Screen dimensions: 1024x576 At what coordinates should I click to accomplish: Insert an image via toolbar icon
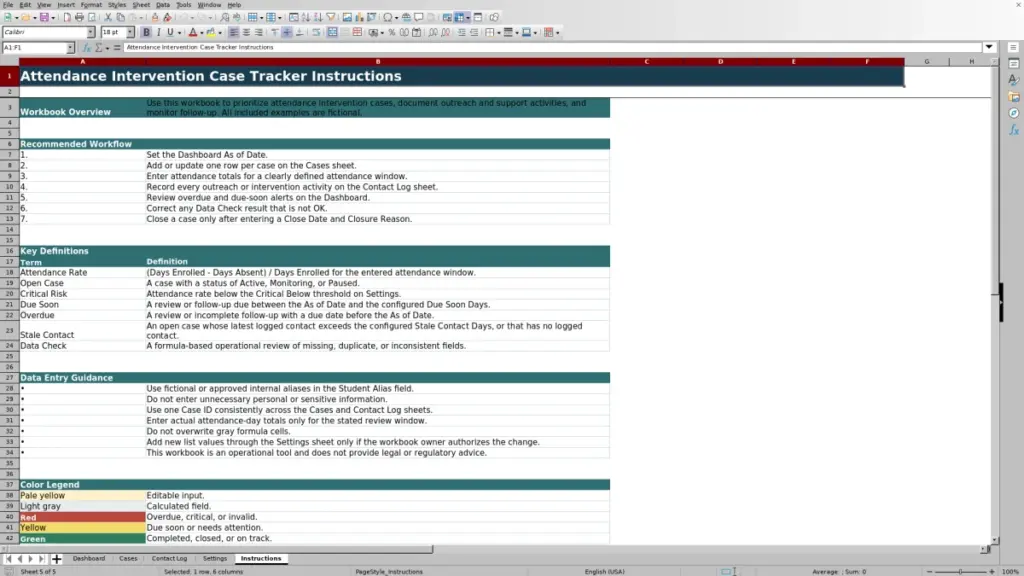pos(347,18)
